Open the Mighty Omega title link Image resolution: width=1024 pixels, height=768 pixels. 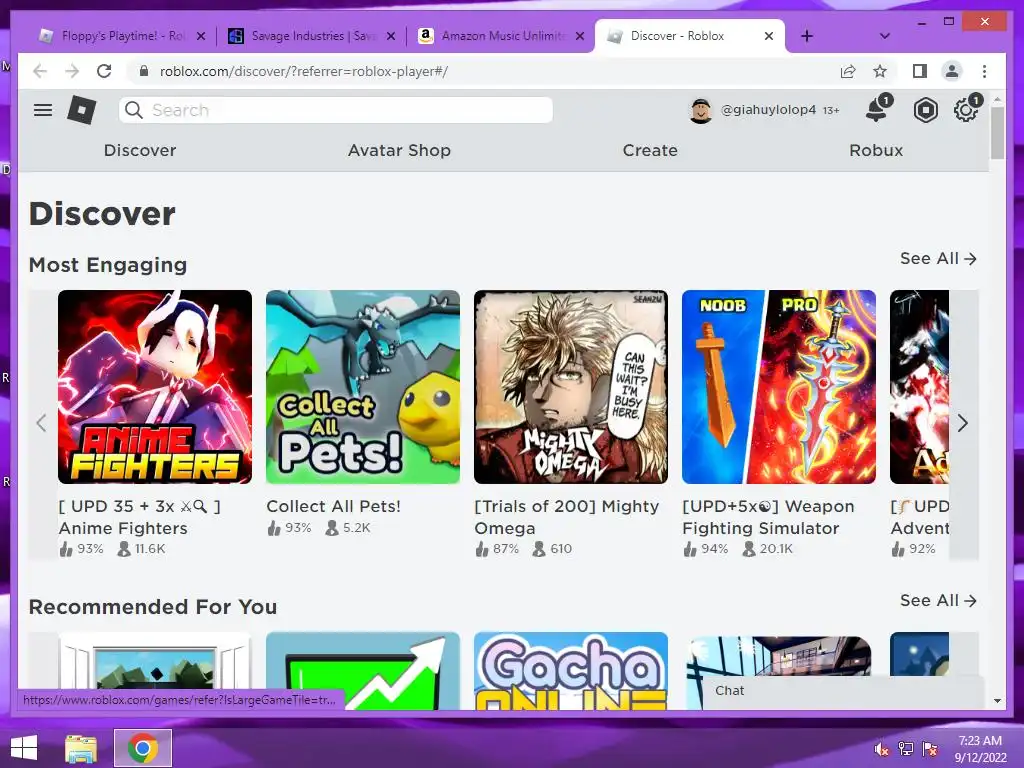[566, 517]
